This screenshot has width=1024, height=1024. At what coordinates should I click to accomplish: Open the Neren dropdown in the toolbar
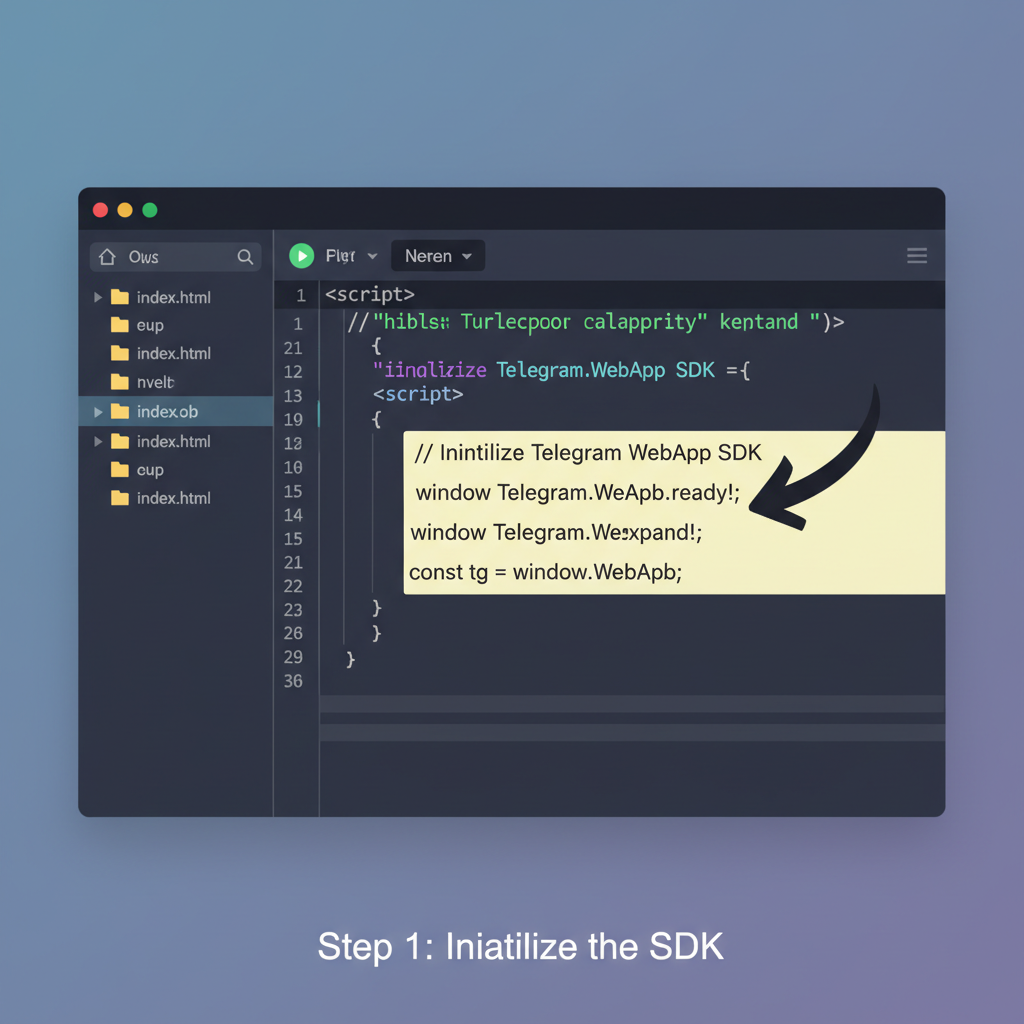point(437,255)
